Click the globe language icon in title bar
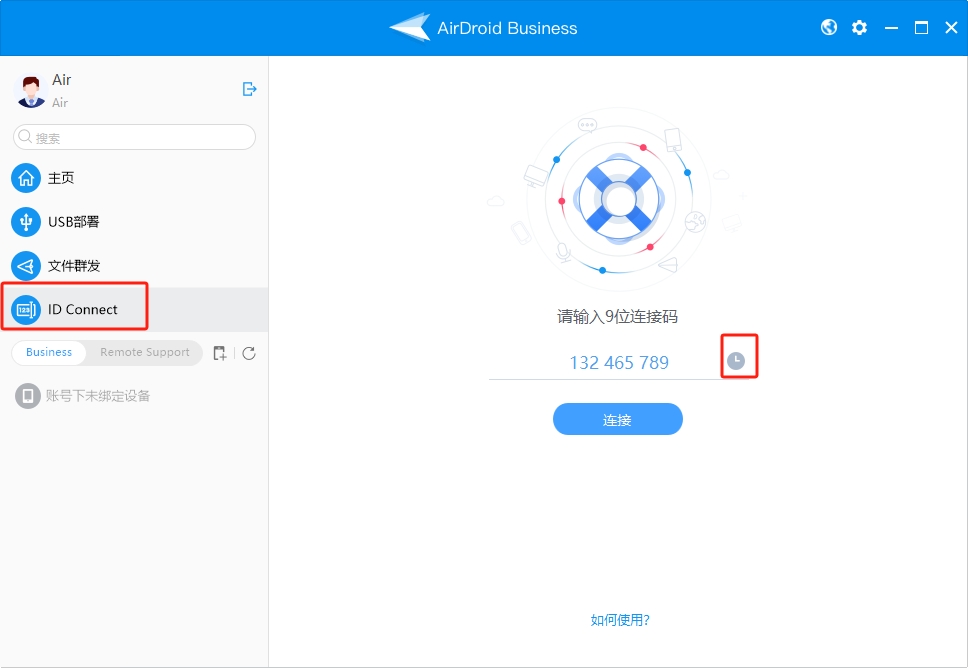Image resolution: width=968 pixels, height=668 pixels. [829, 27]
